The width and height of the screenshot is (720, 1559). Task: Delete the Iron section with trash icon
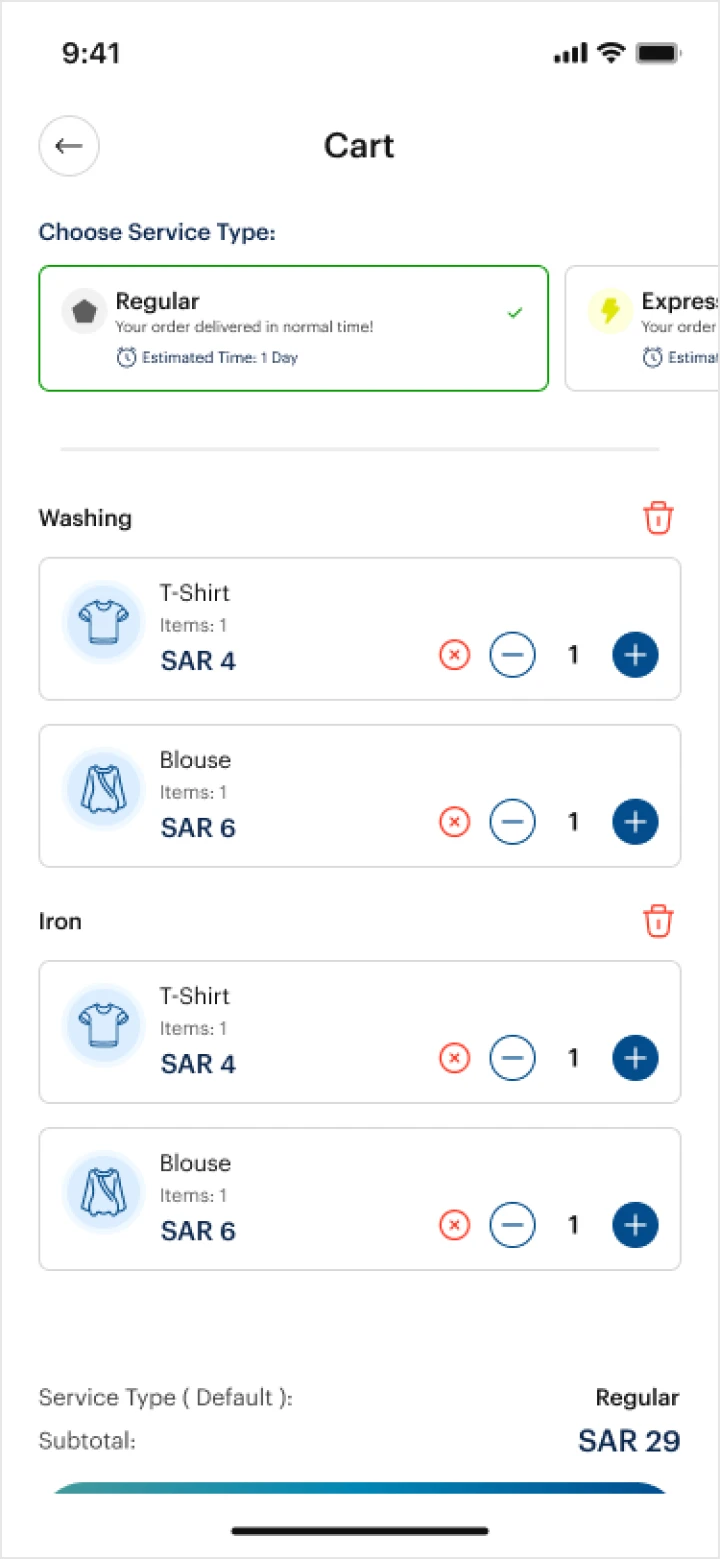658,921
